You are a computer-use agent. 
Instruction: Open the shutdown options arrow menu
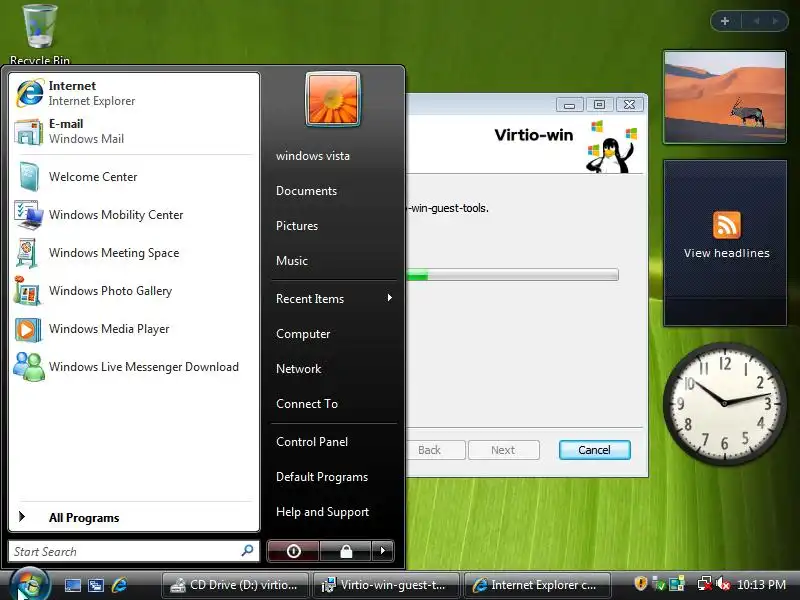[383, 551]
